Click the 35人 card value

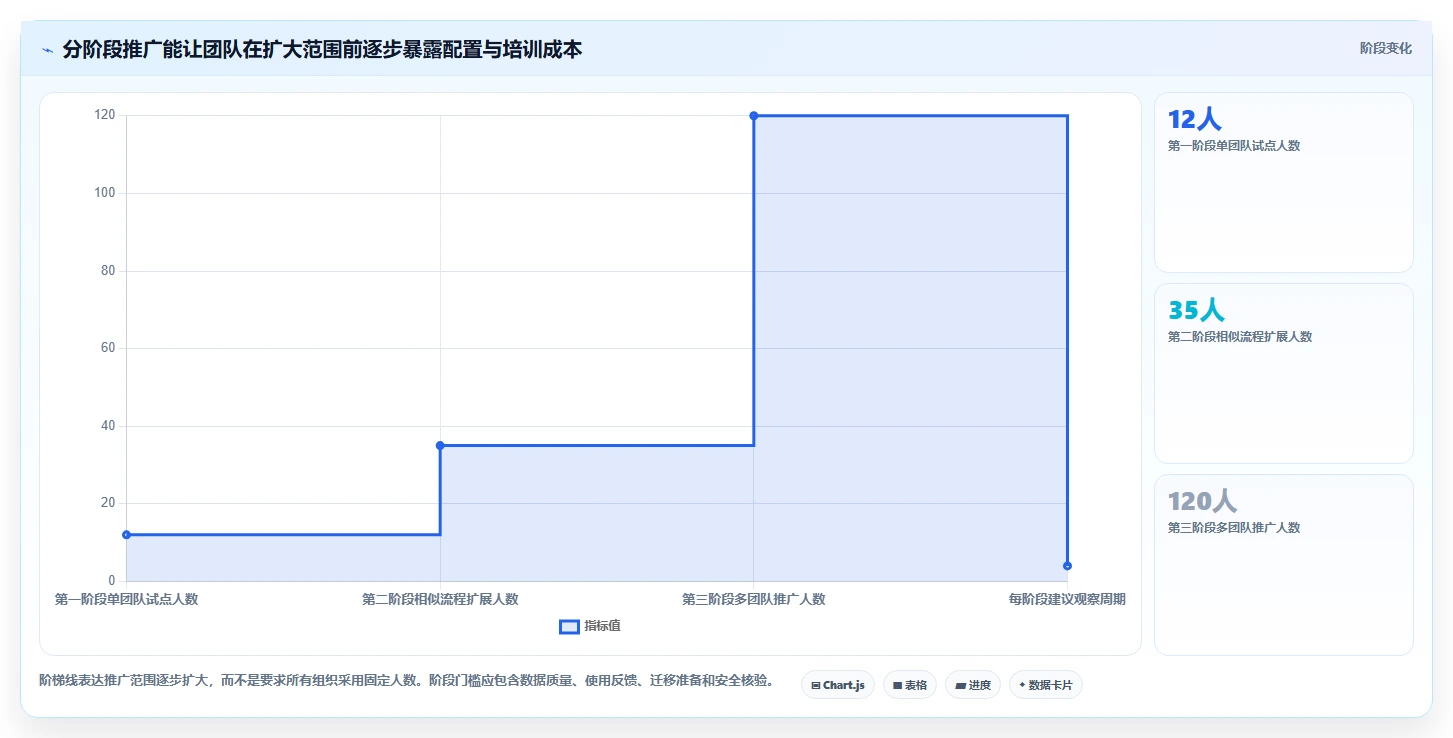pyautogui.click(x=1196, y=311)
